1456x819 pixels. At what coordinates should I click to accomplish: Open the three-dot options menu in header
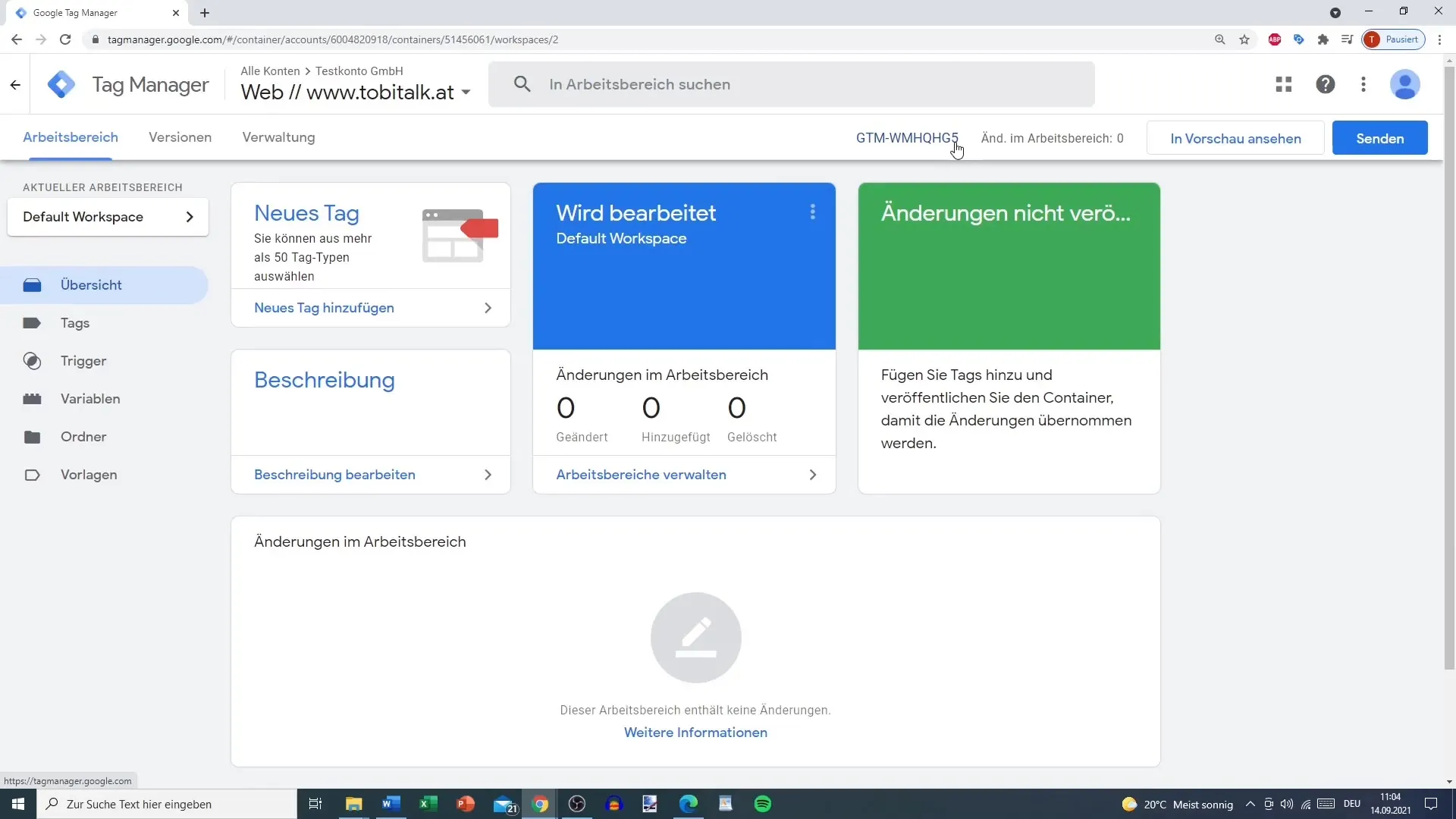point(1363,84)
